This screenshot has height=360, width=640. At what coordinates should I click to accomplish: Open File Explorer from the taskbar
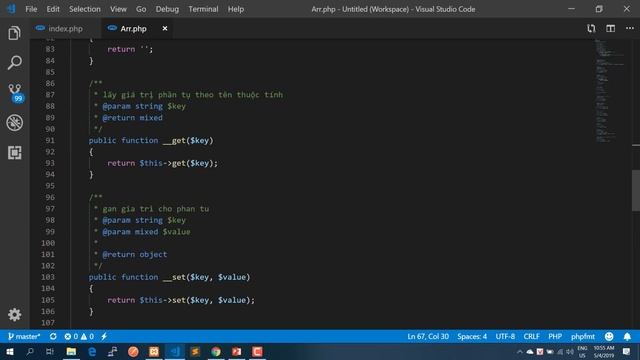pos(71,351)
